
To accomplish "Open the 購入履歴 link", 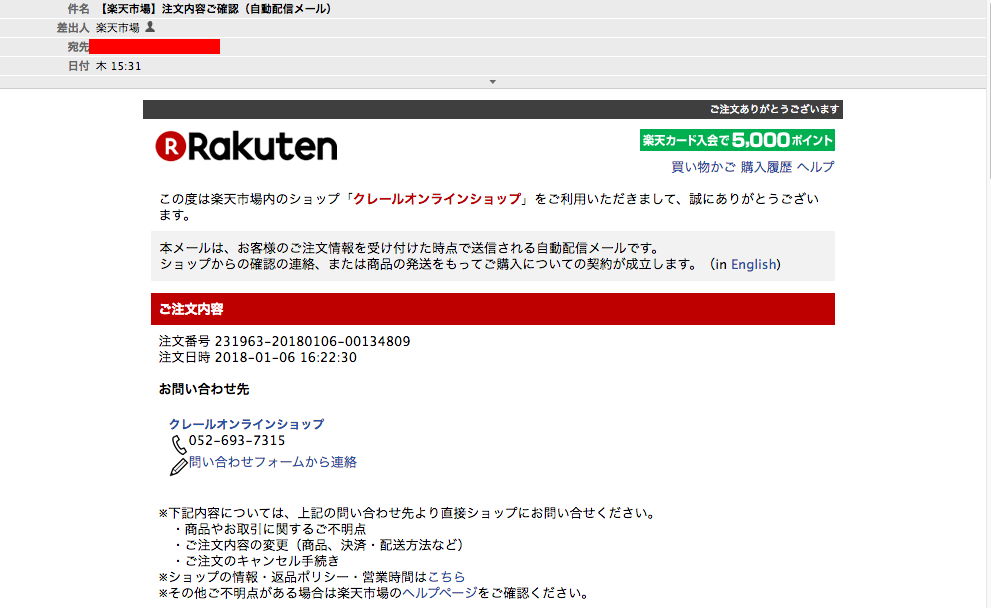I will pos(766,167).
